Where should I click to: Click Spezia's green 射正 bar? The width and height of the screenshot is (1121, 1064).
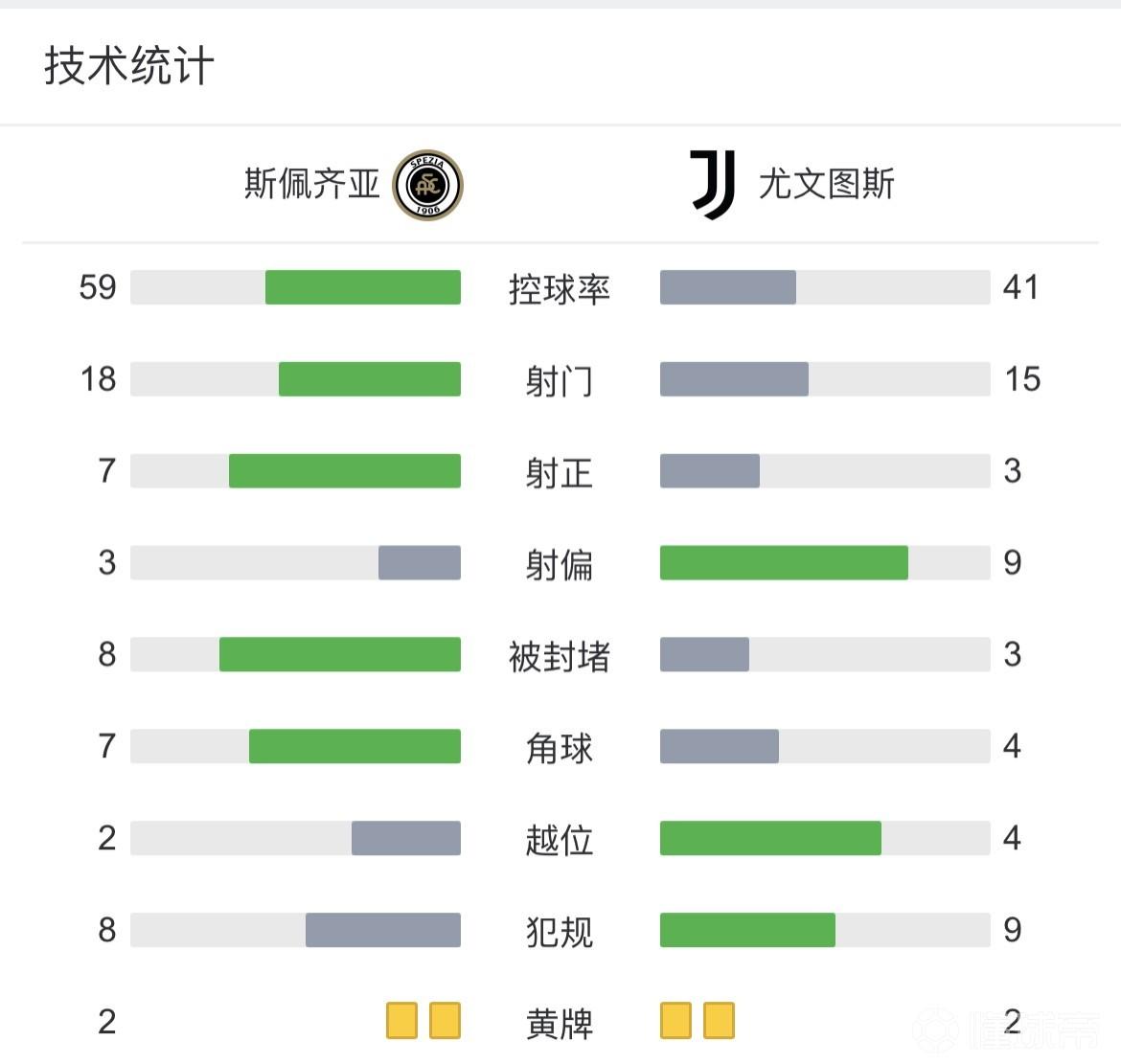coord(345,470)
